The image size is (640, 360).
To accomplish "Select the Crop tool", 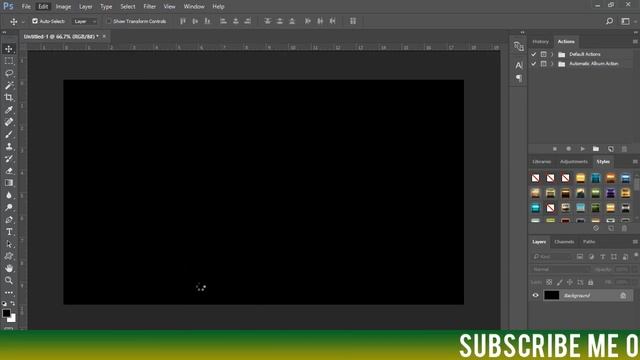I will (x=9, y=98).
